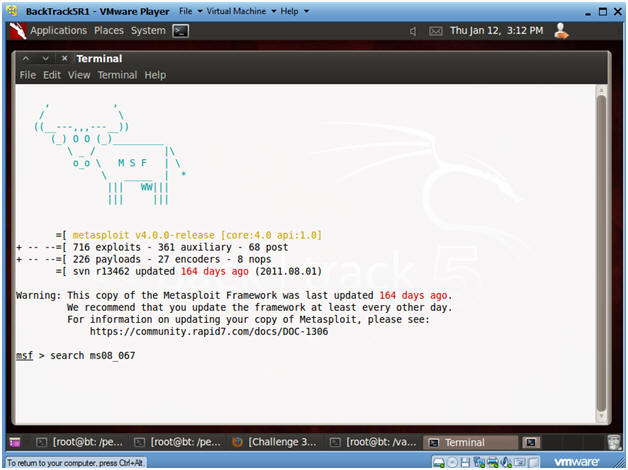
Task: Click the '716 exploits' text
Action: coord(107,247)
